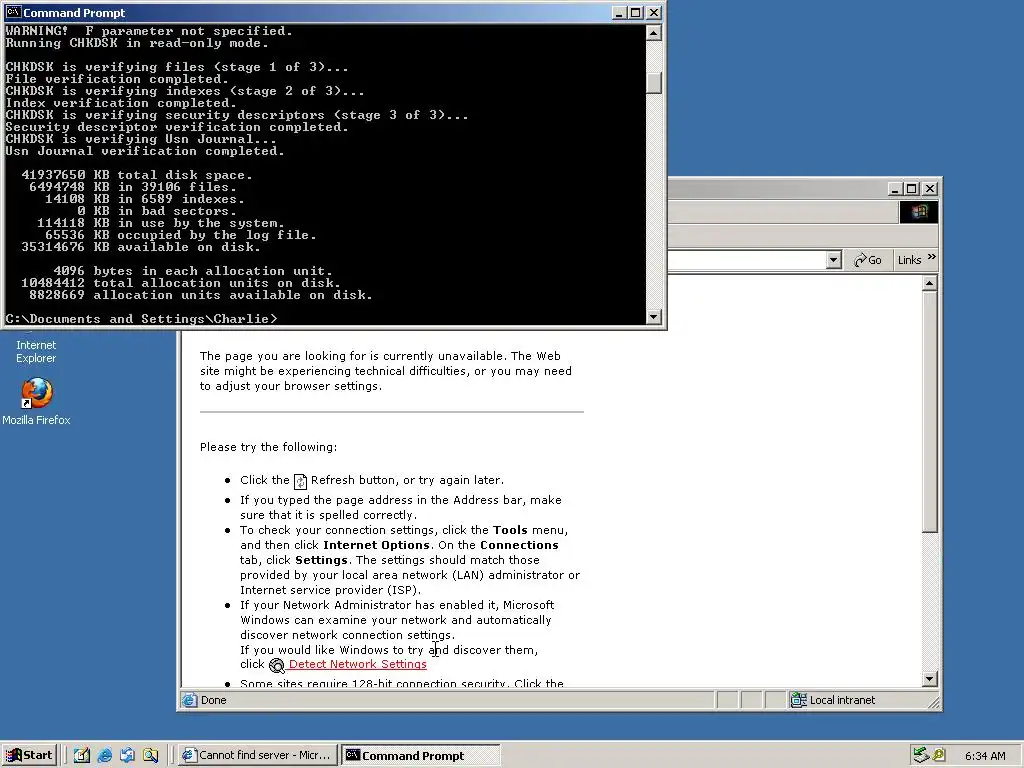Click the Safely Remove Hardware tray icon
Image resolution: width=1024 pixels, height=768 pixels.
[921, 755]
